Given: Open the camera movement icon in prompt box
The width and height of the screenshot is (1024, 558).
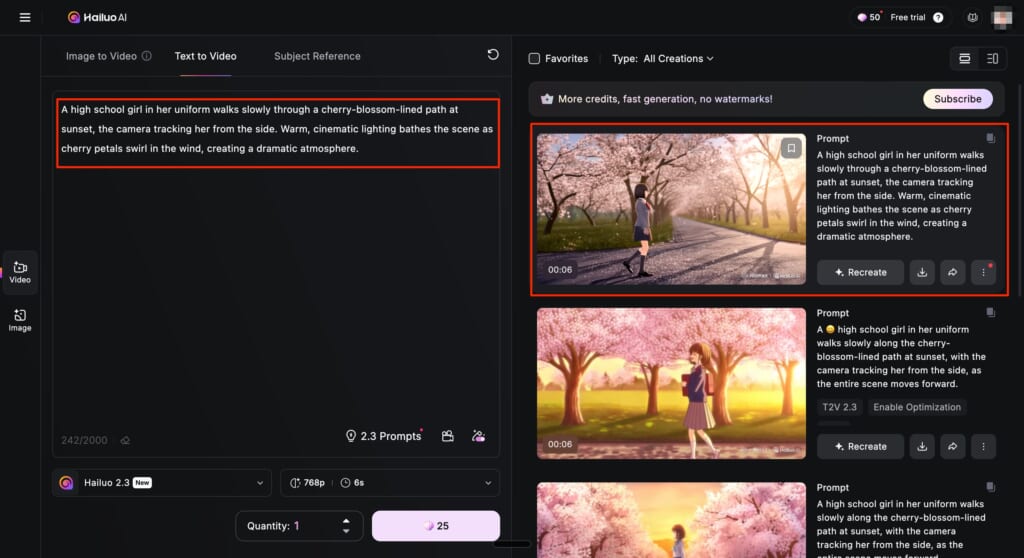Looking at the screenshot, I should 448,436.
